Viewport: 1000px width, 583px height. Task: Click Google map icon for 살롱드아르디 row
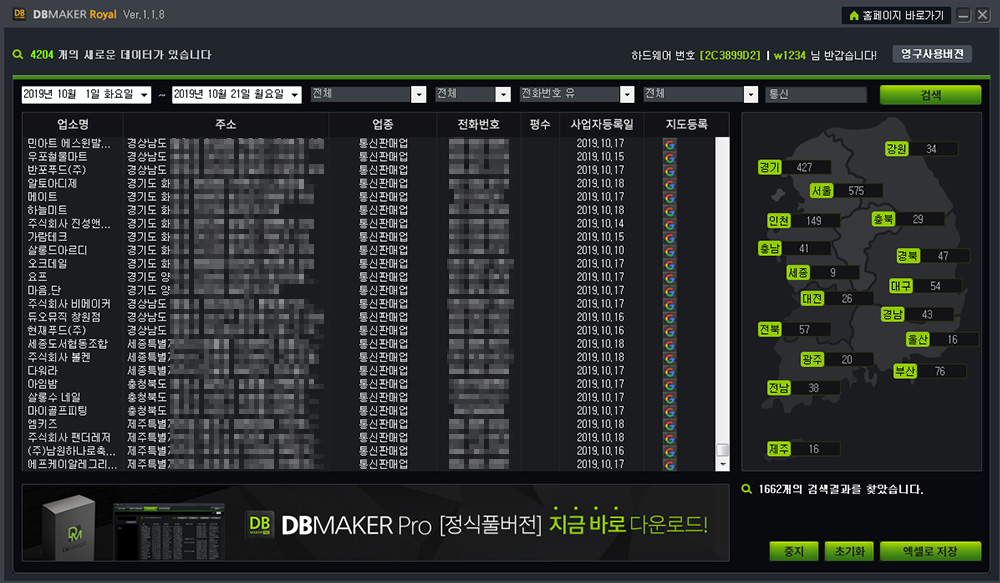(x=670, y=251)
